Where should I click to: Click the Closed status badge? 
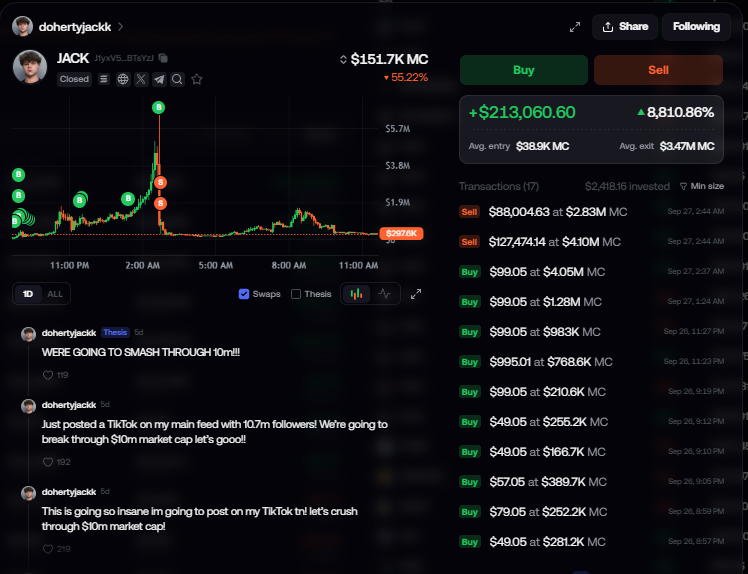point(74,79)
